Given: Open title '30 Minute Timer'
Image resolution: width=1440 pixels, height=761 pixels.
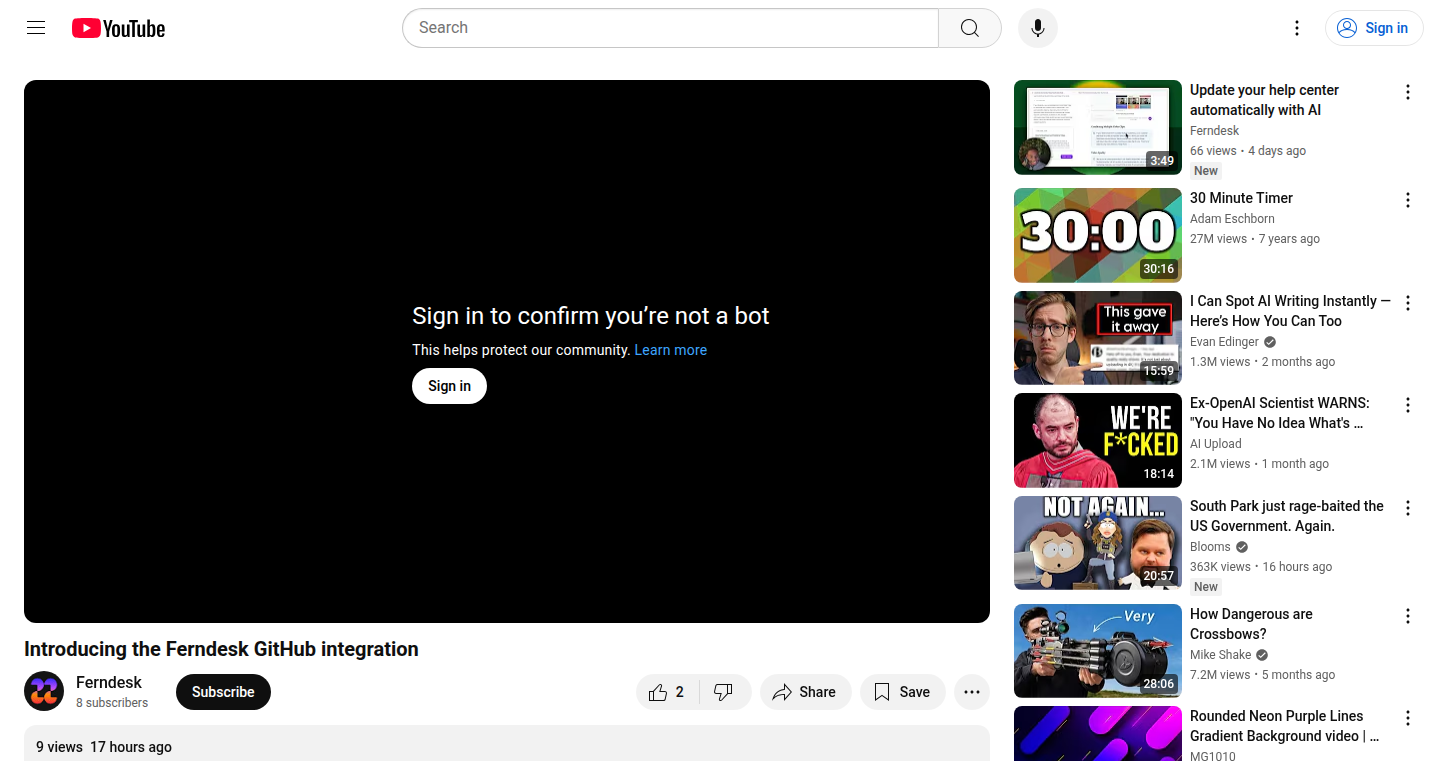Looking at the screenshot, I should (1241, 198).
